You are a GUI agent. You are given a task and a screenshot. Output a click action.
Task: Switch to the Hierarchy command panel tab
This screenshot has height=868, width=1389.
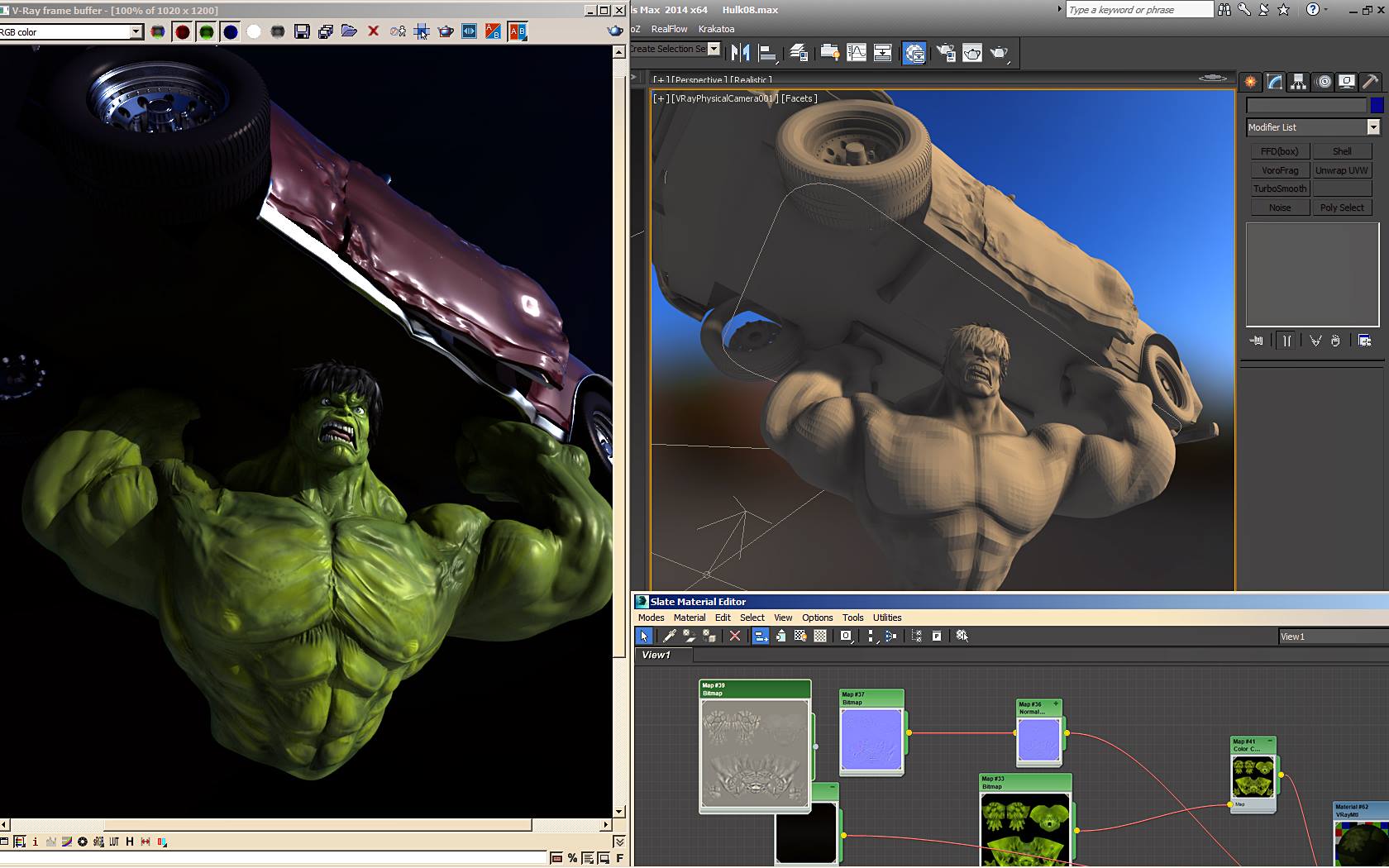coord(1299,82)
